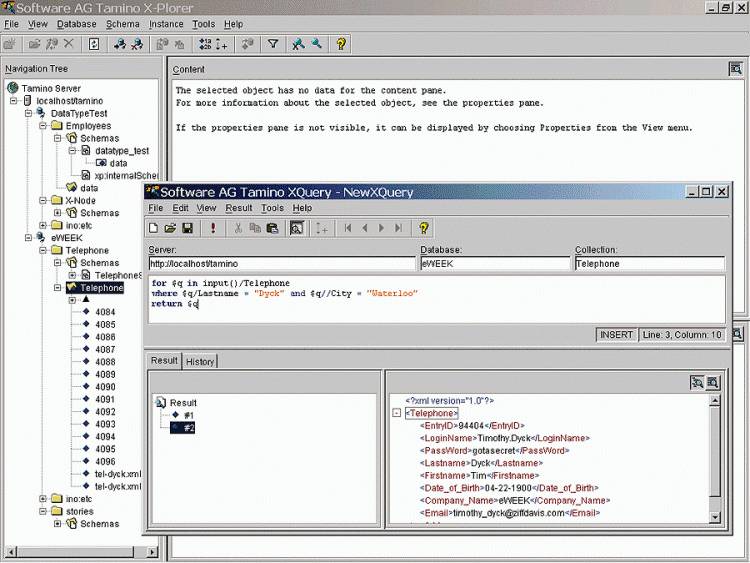The height and width of the screenshot is (563, 750).
Task: Click navigation tree horizontal scrollbar right arrow
Action: (152, 552)
